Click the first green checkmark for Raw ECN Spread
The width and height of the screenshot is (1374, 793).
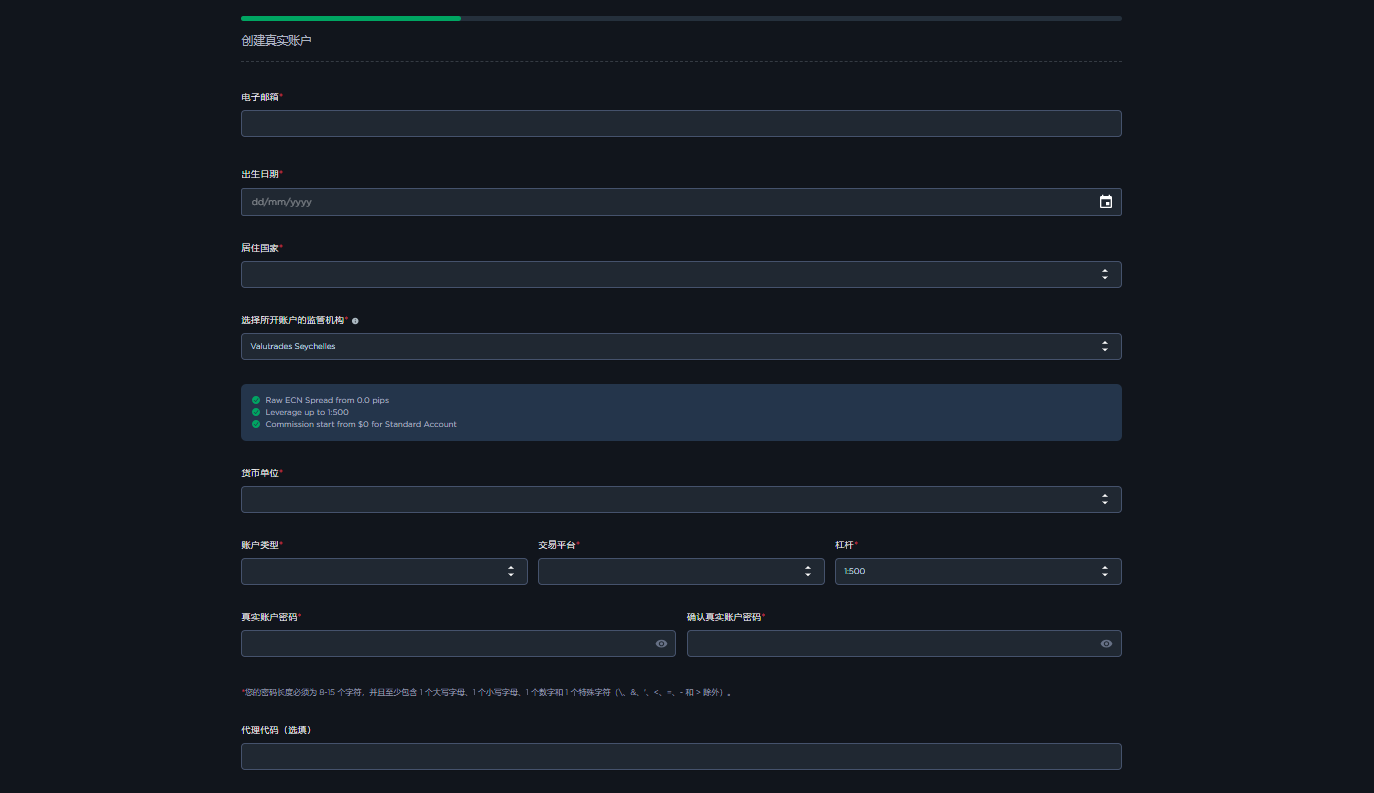[x=256, y=400]
